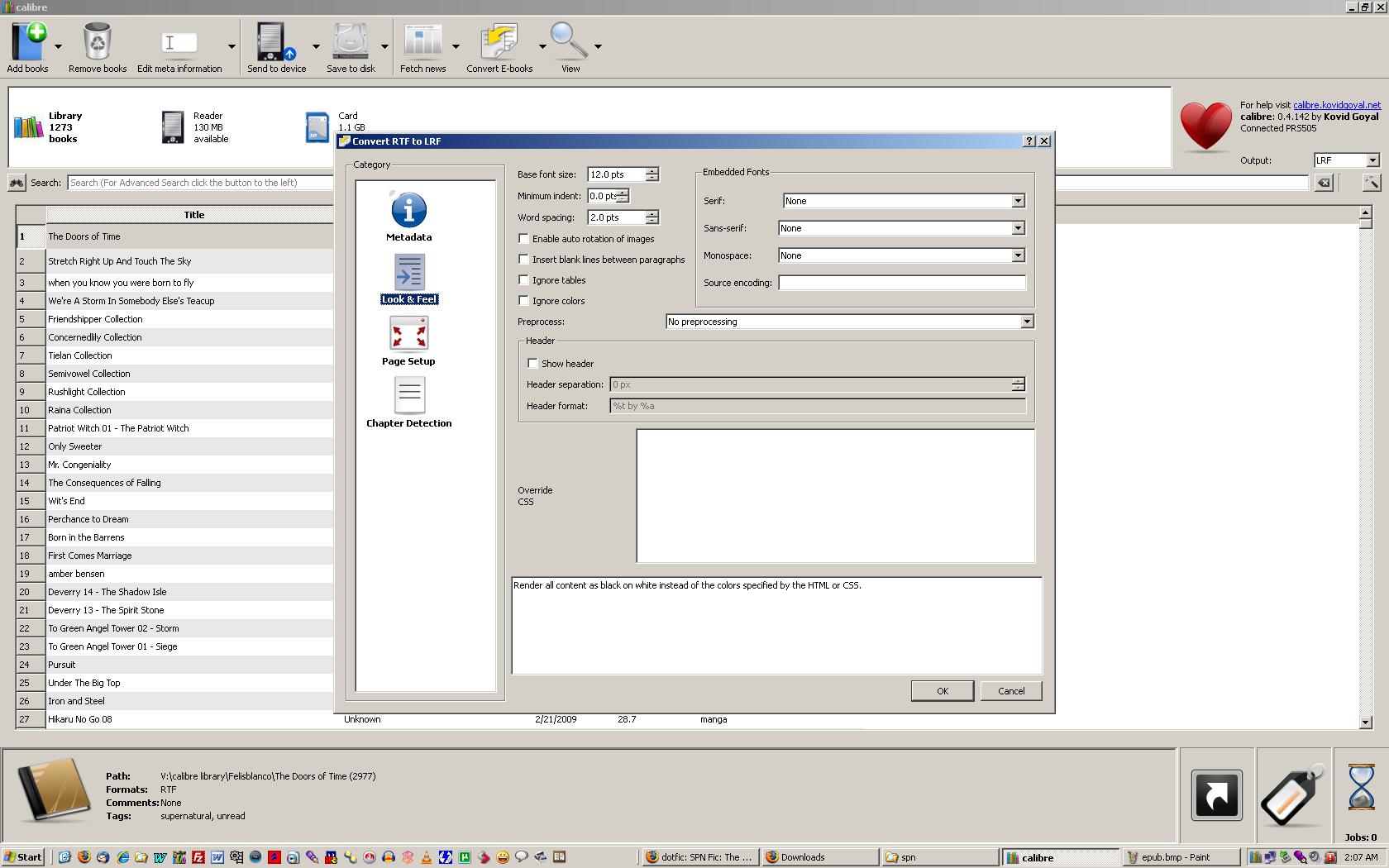Click the Fetch news icon
The image size is (1389, 868).
click(422, 43)
